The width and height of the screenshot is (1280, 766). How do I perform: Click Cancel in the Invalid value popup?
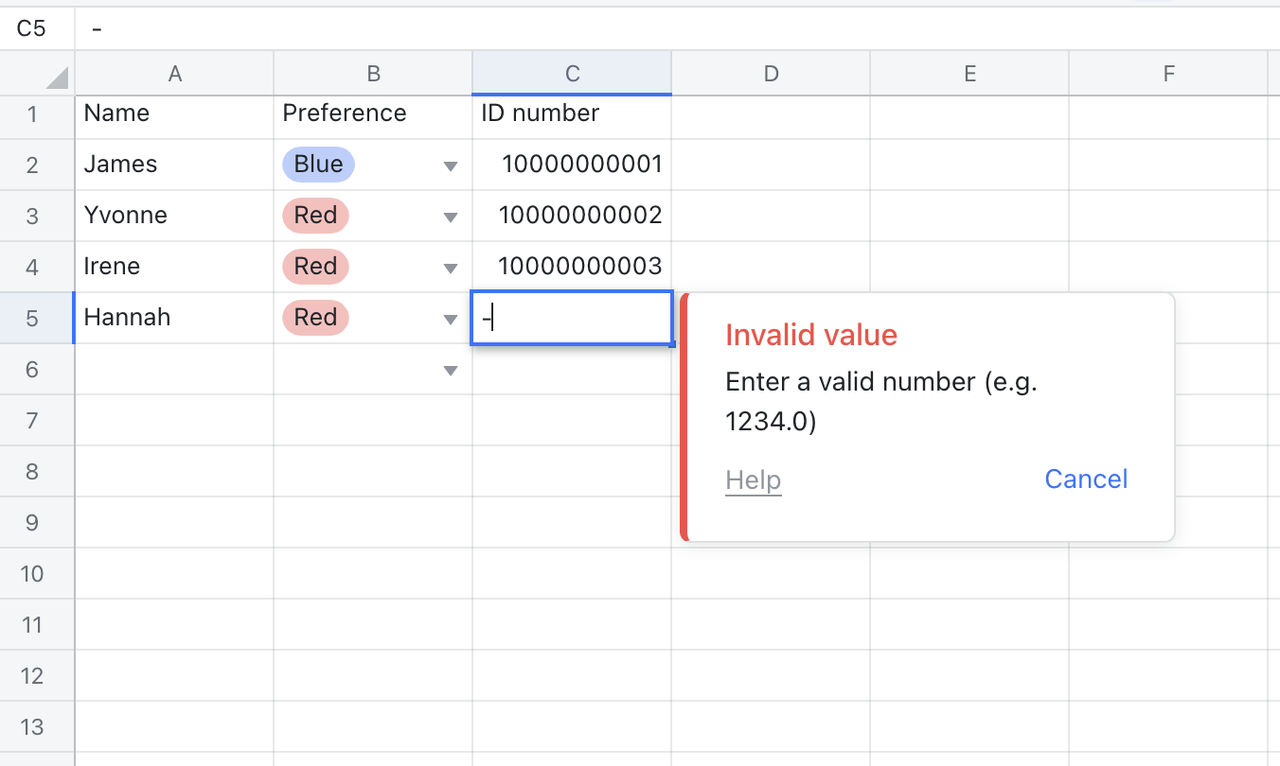pyautogui.click(x=1085, y=479)
